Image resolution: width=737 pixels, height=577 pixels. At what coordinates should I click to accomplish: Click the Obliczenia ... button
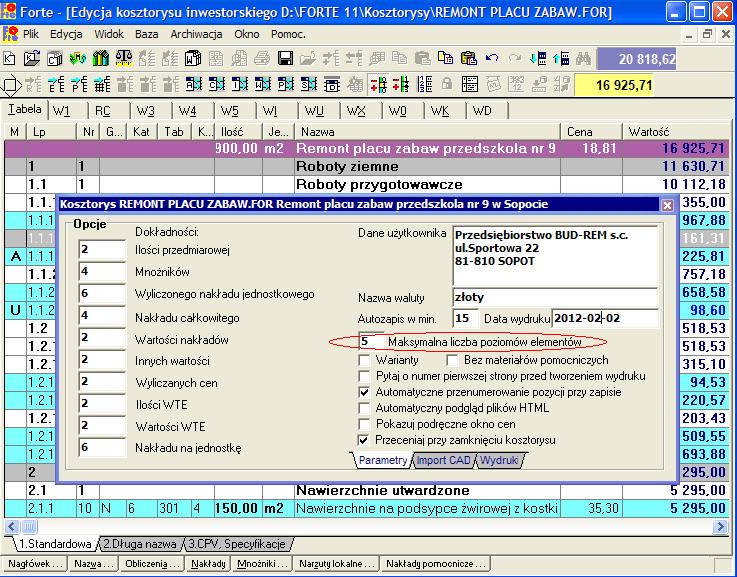tap(151, 564)
